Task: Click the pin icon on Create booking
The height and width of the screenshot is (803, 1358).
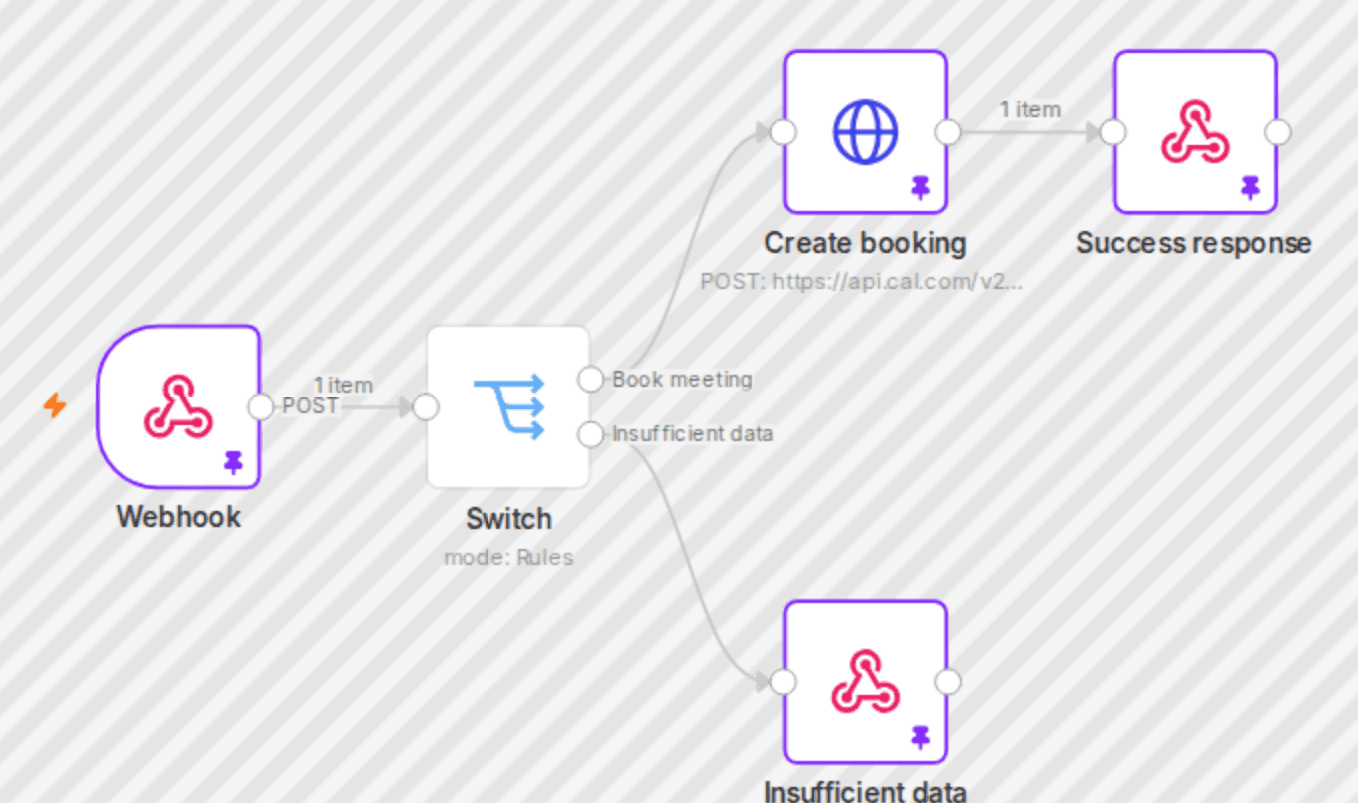Action: 920,187
